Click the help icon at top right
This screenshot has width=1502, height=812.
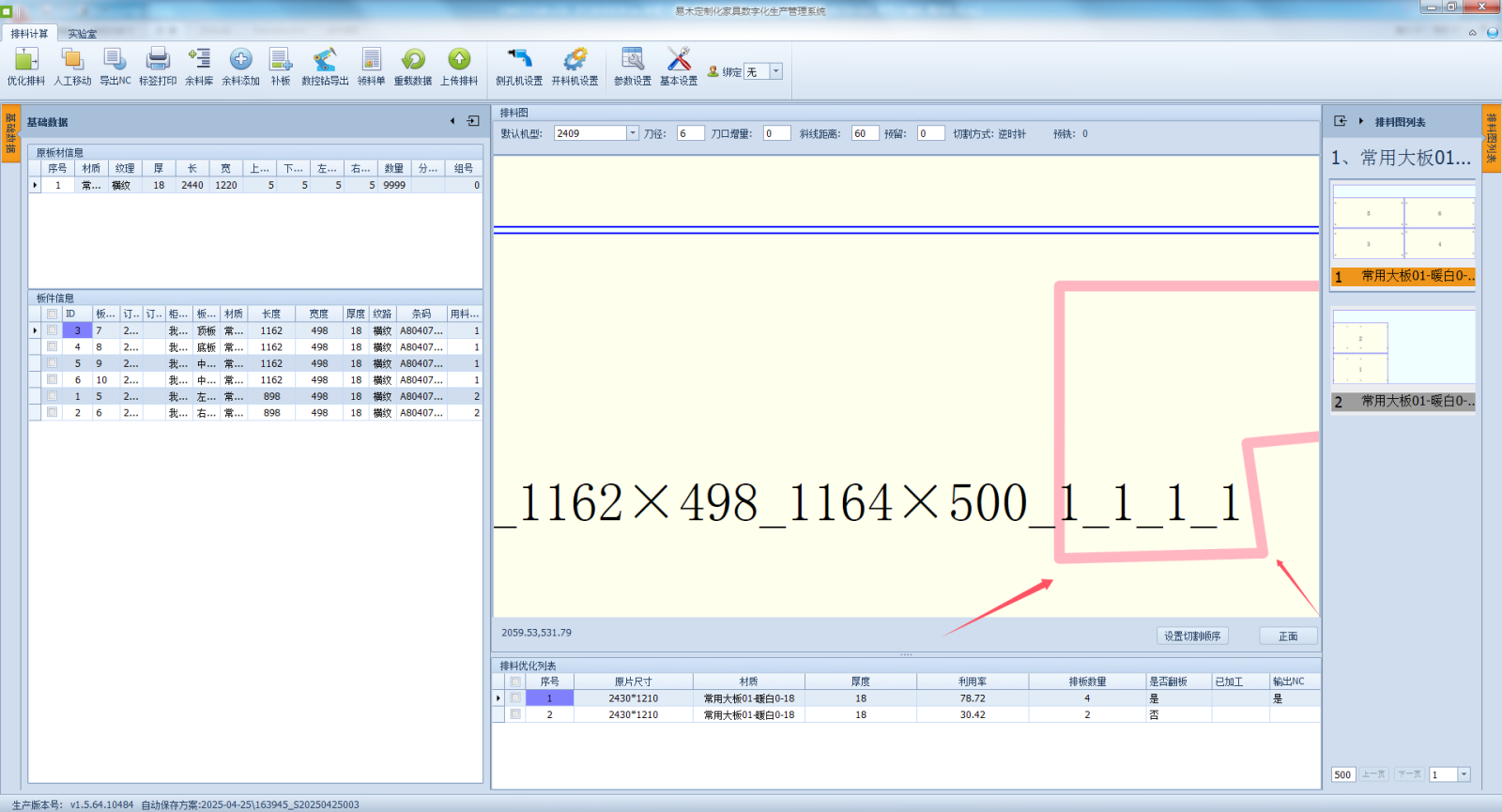pyautogui.click(x=1493, y=32)
